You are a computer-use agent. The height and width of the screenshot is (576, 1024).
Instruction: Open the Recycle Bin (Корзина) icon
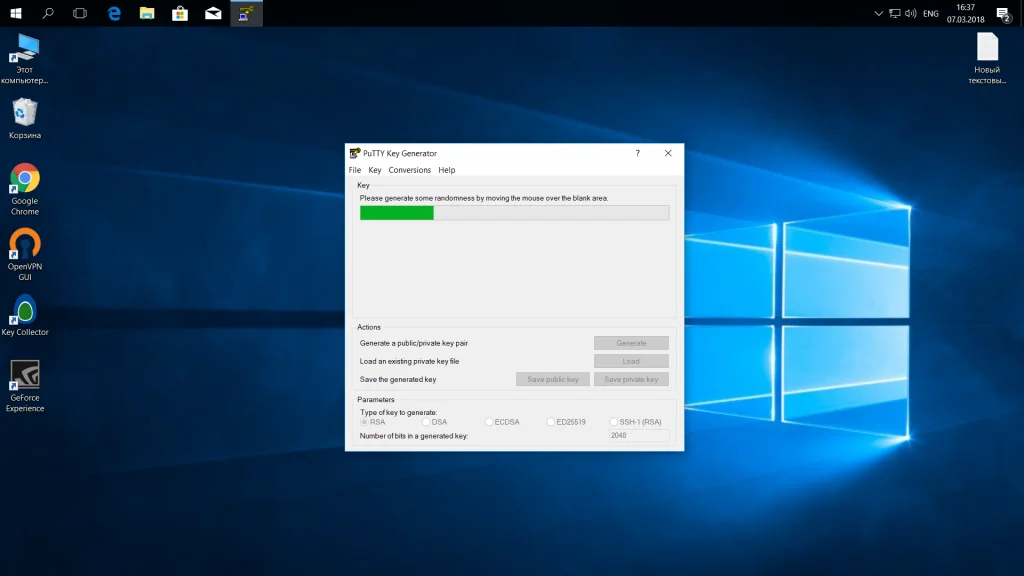click(25, 112)
